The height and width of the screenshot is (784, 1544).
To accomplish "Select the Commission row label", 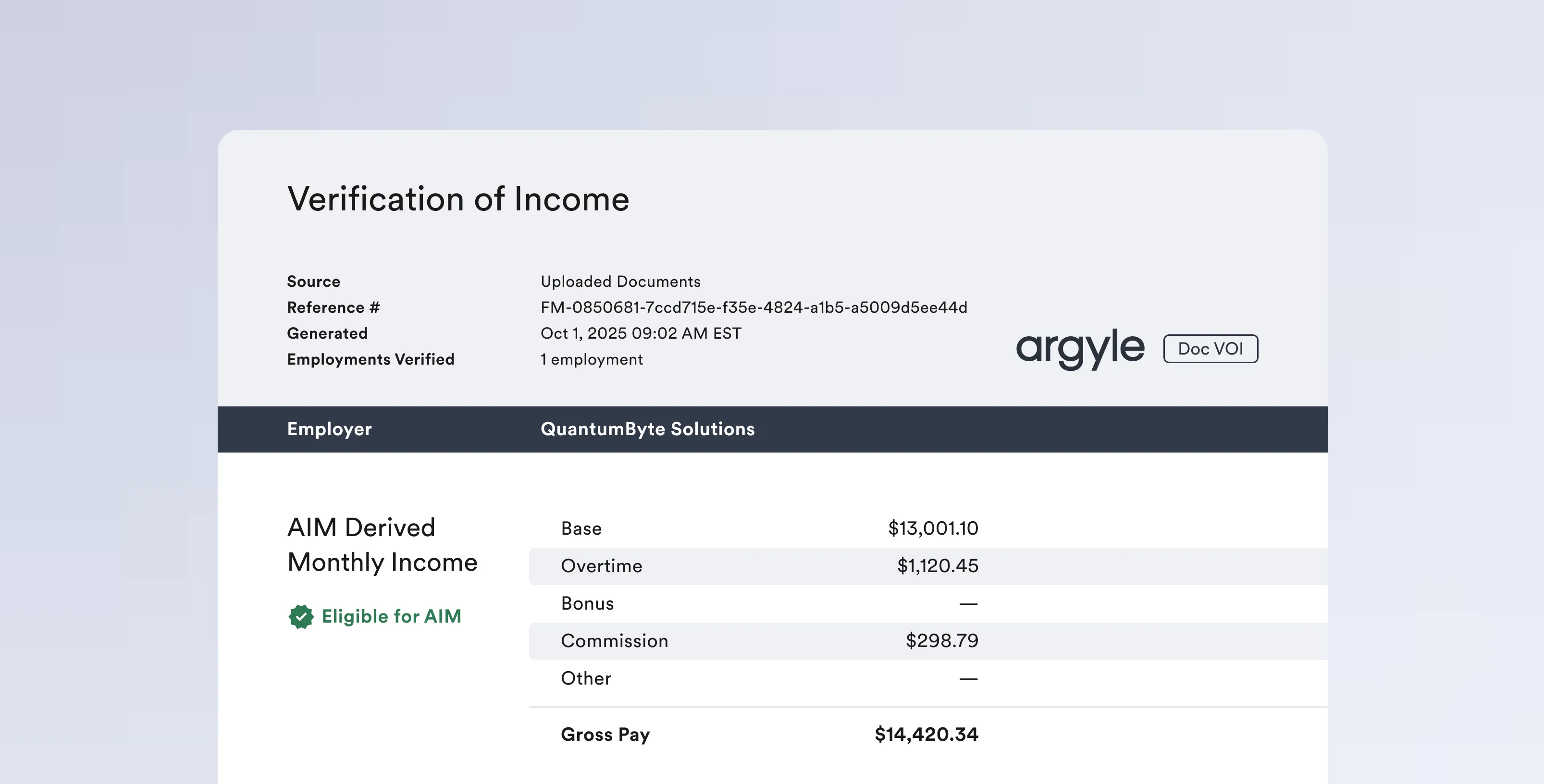I will (x=614, y=641).
